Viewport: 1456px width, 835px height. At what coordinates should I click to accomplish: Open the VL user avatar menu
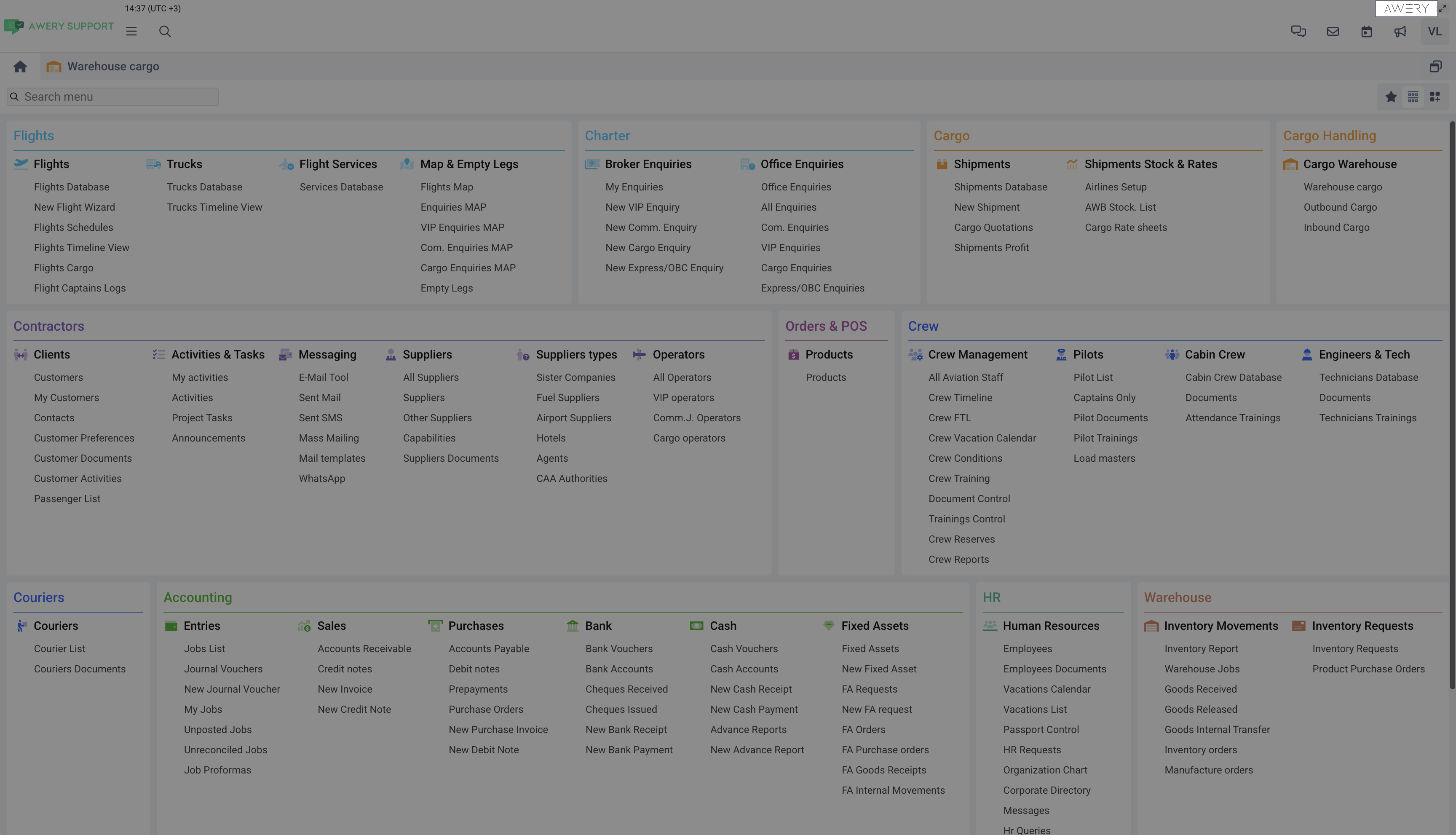point(1434,32)
